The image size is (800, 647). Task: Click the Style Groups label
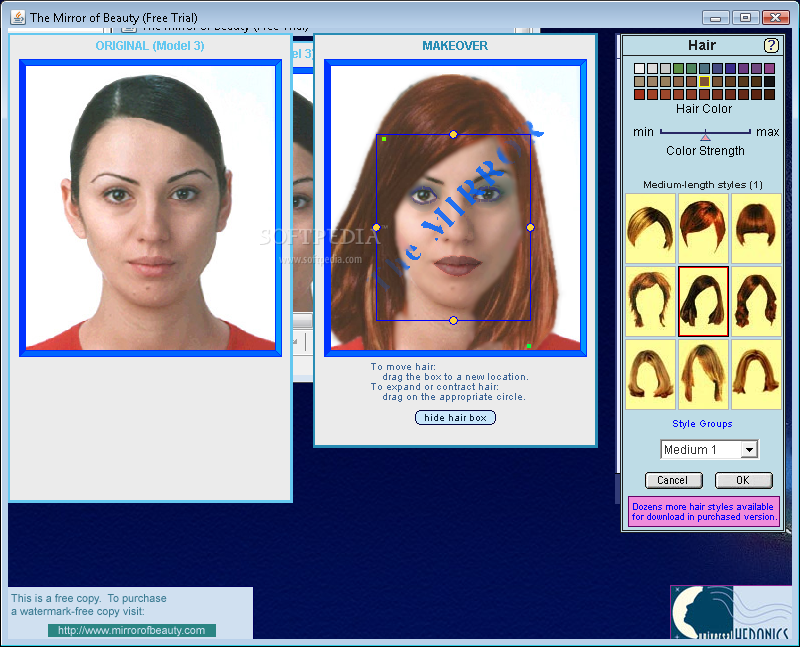(703, 424)
